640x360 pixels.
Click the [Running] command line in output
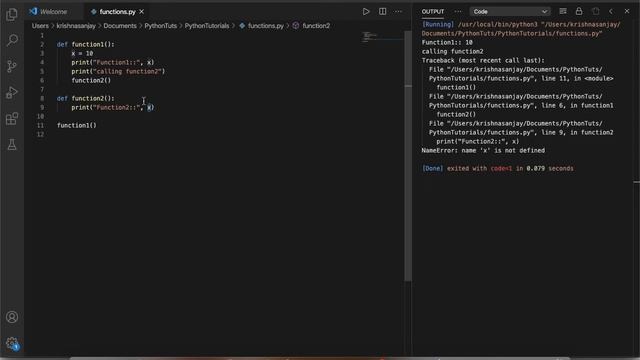pos(521,29)
